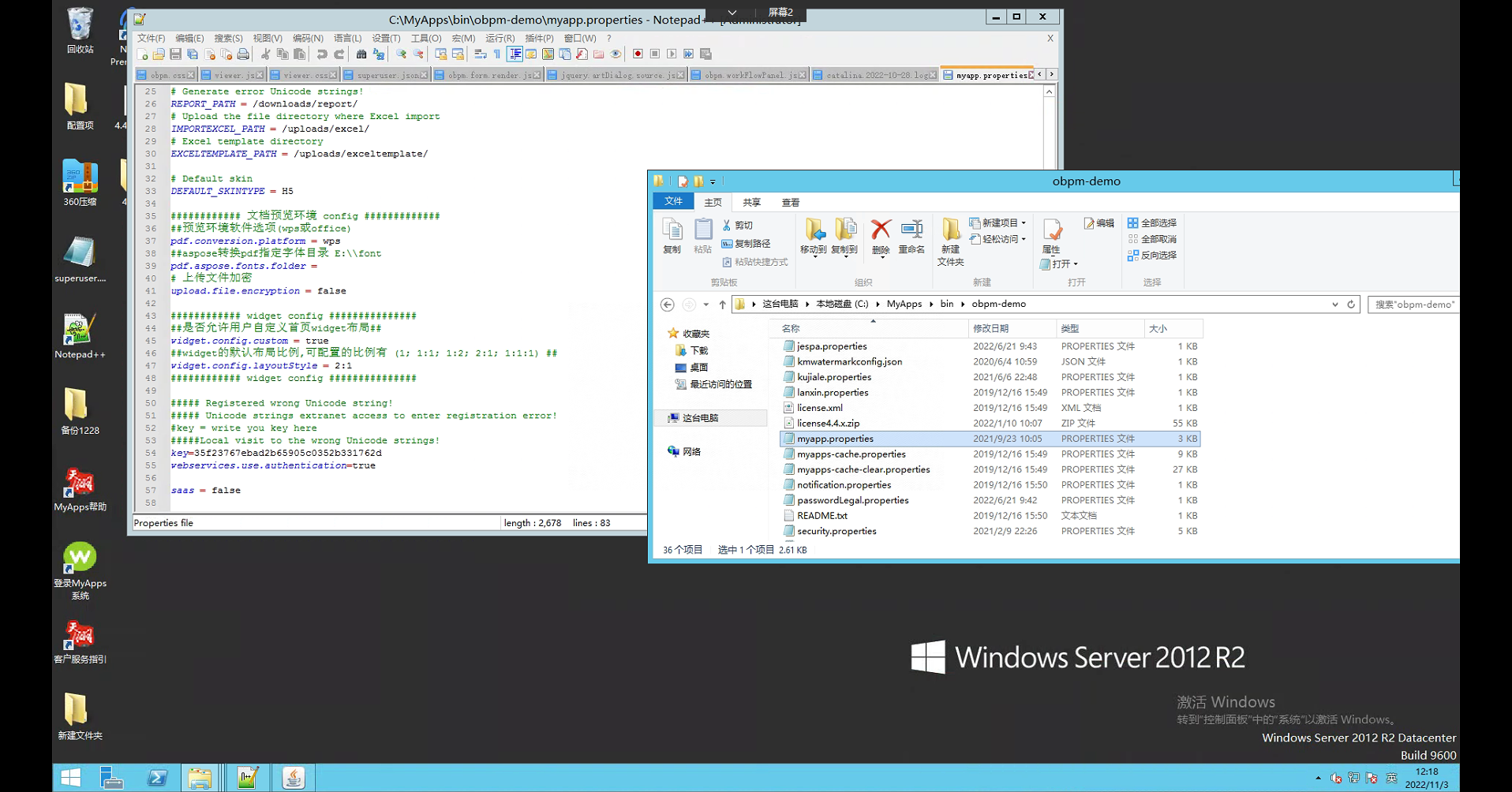Toggle Word Wrap in Notepad++ toolbar
Image resolution: width=1512 pixels, height=792 pixels.
tap(480, 54)
